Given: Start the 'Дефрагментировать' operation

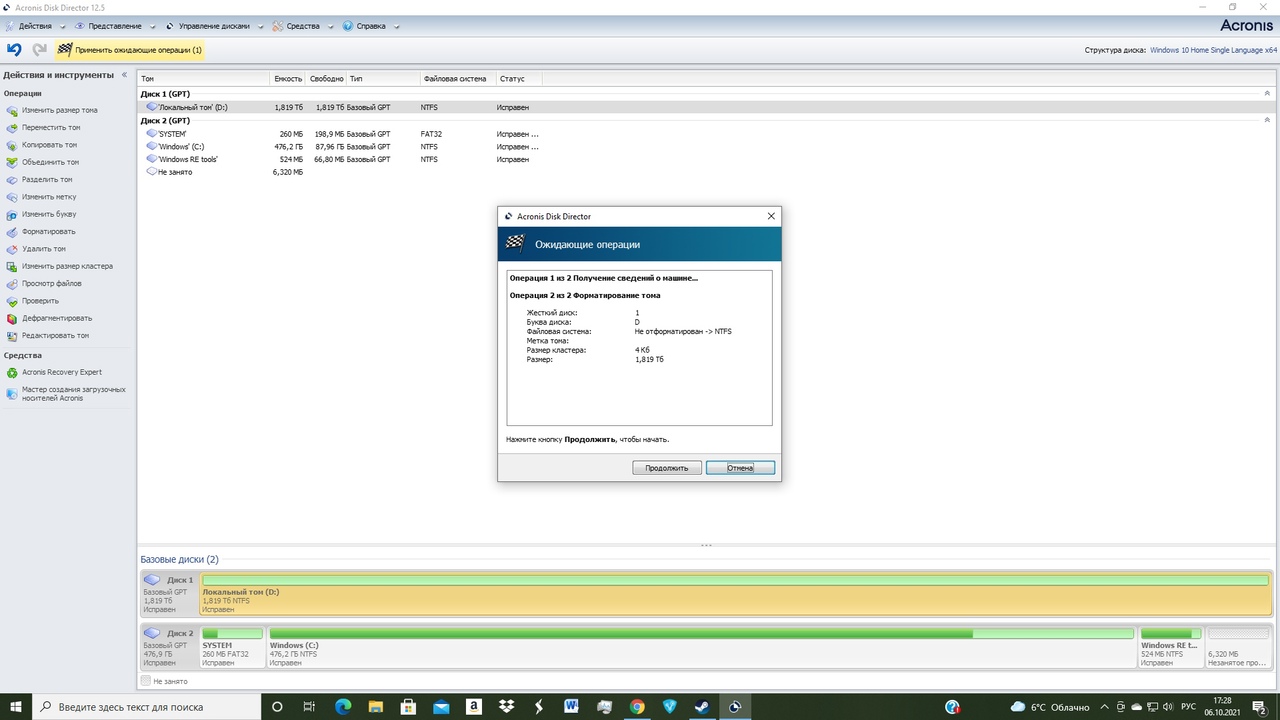Looking at the screenshot, I should 57,318.
